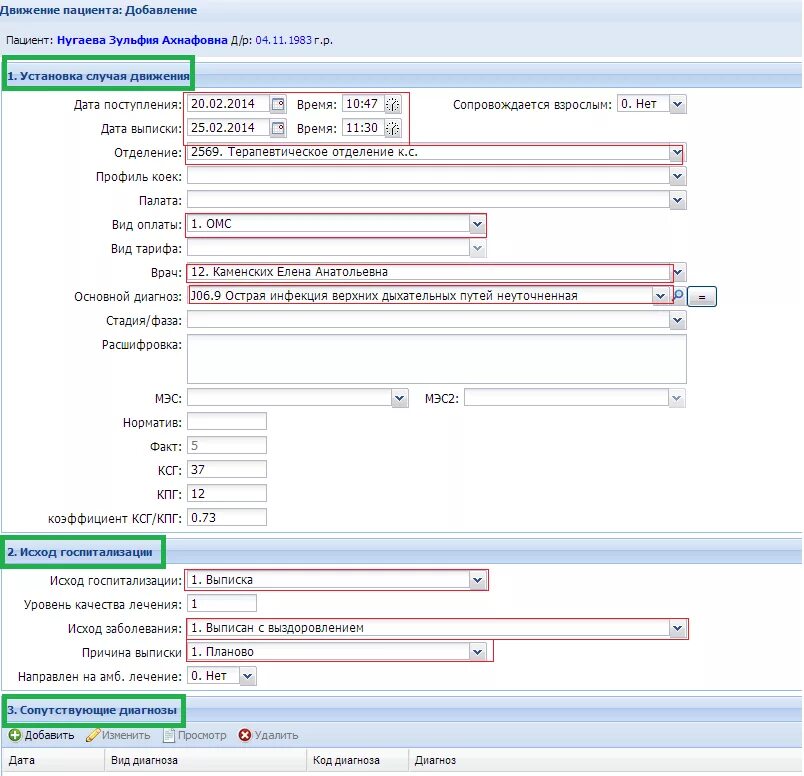Expand Вид оплаты dropdown

tap(477, 224)
